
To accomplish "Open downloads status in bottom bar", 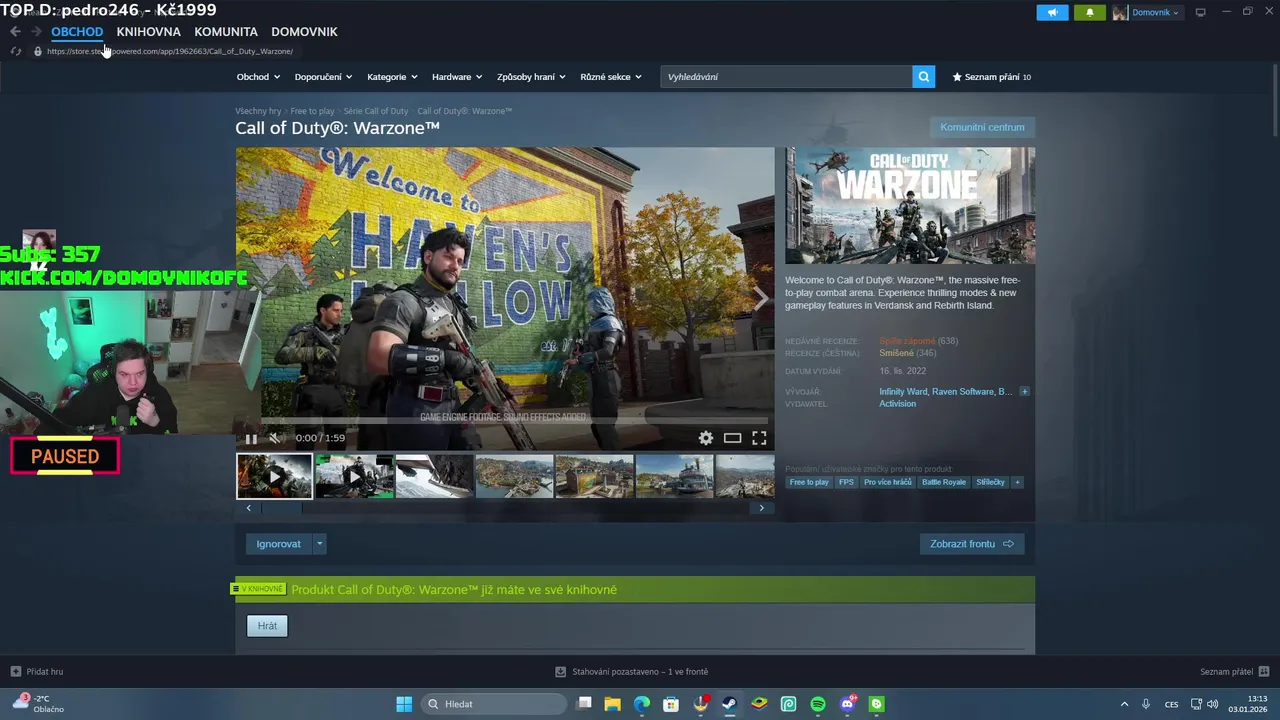I will 632,672.
